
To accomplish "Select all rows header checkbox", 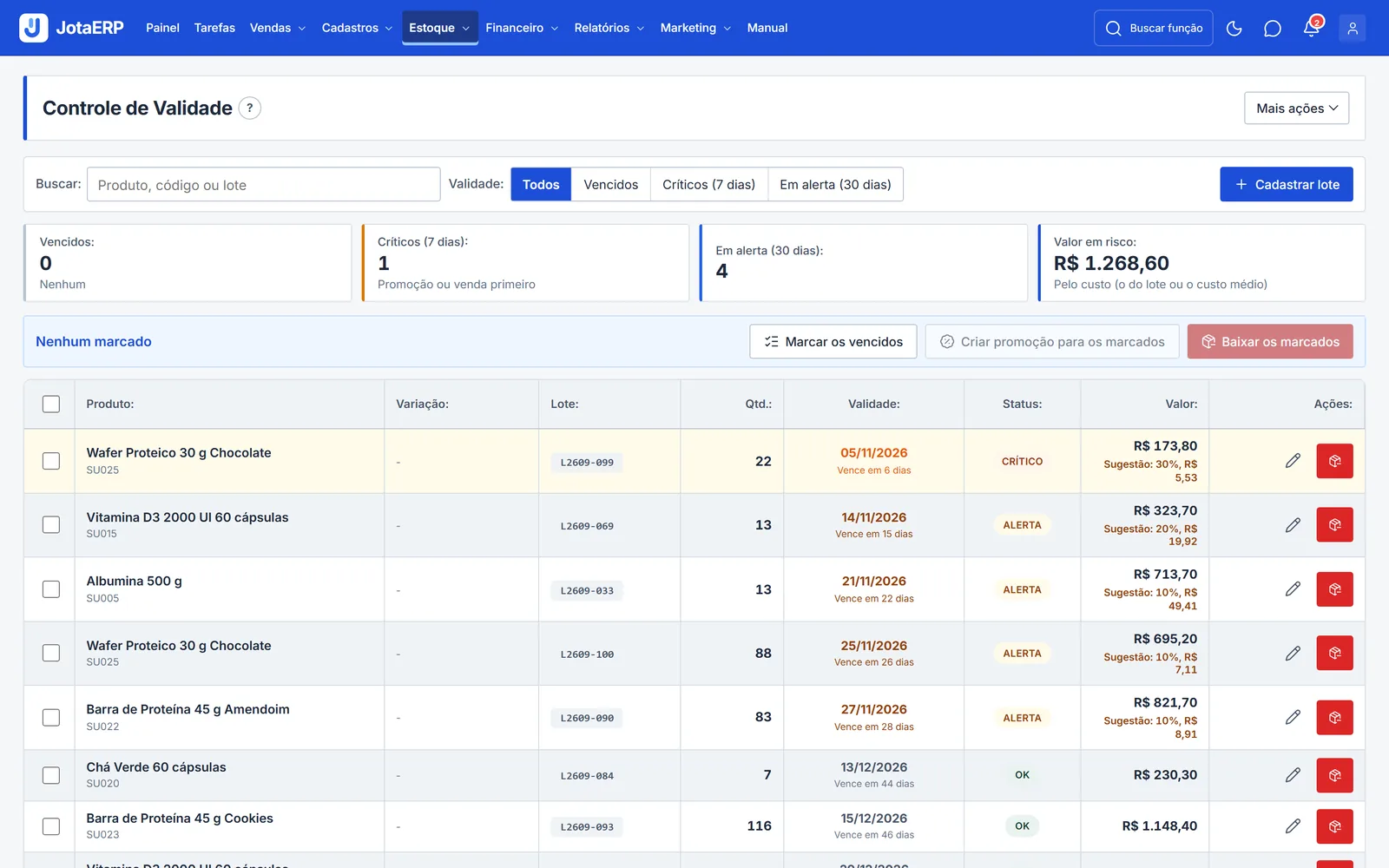I will click(x=51, y=404).
